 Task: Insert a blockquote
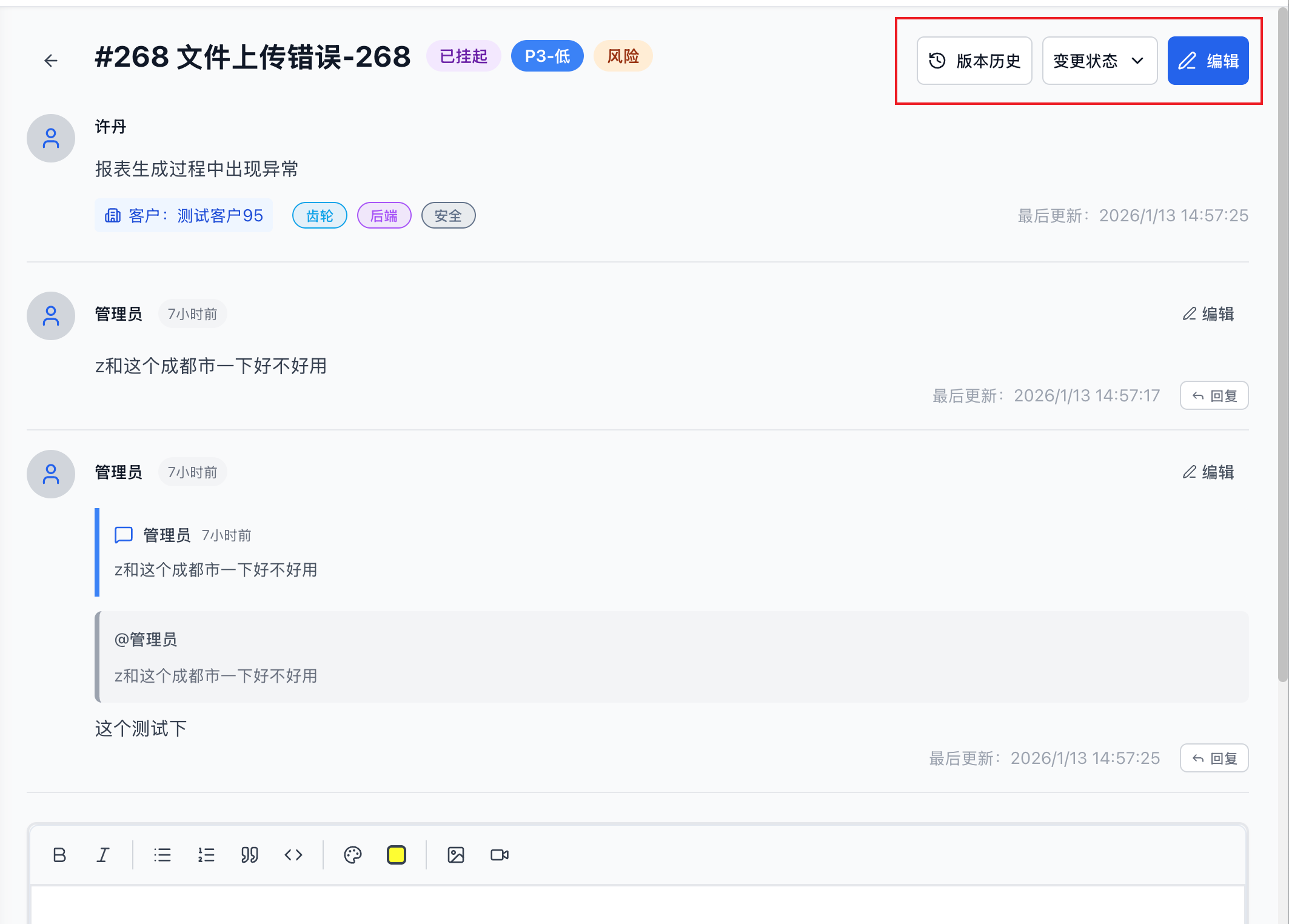point(250,855)
